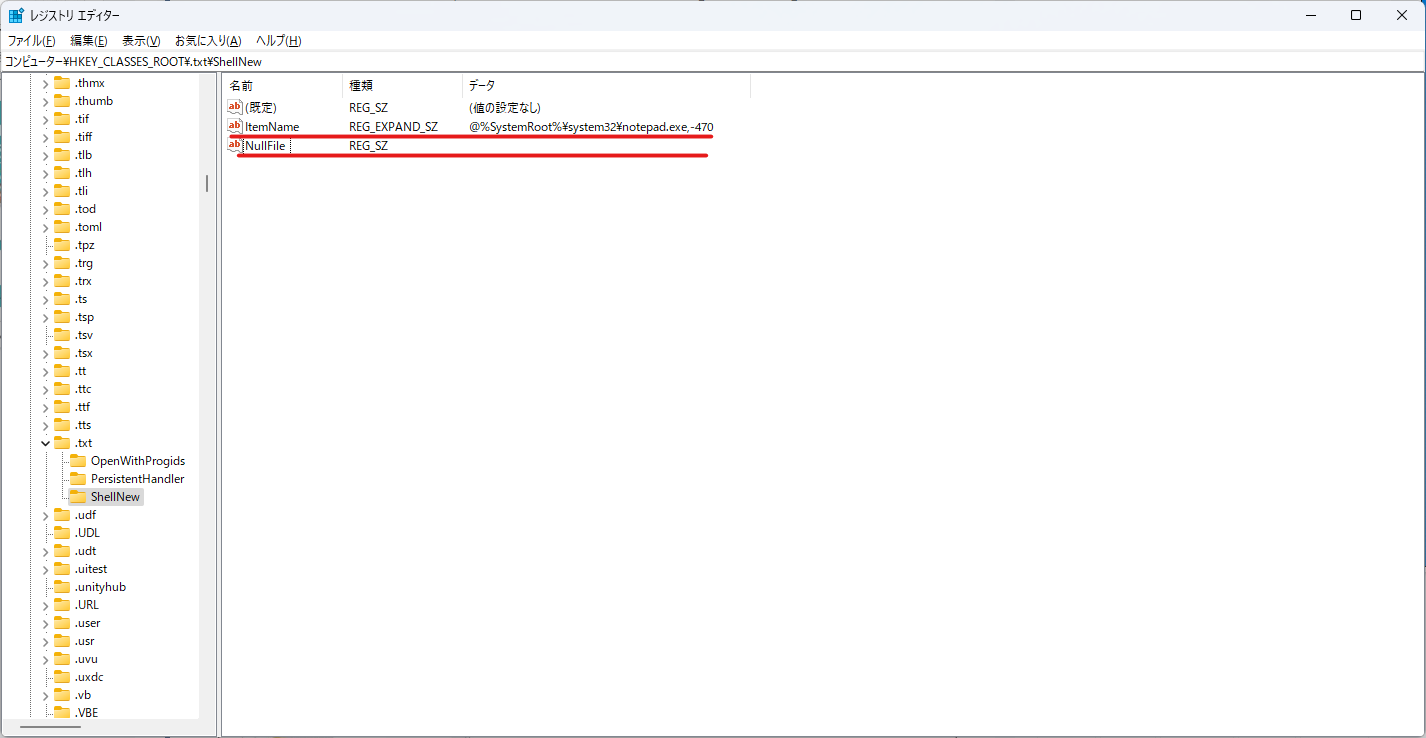Click the vertical scrollbar of the tree pane
The width and height of the screenshot is (1426, 738).
tap(207, 184)
